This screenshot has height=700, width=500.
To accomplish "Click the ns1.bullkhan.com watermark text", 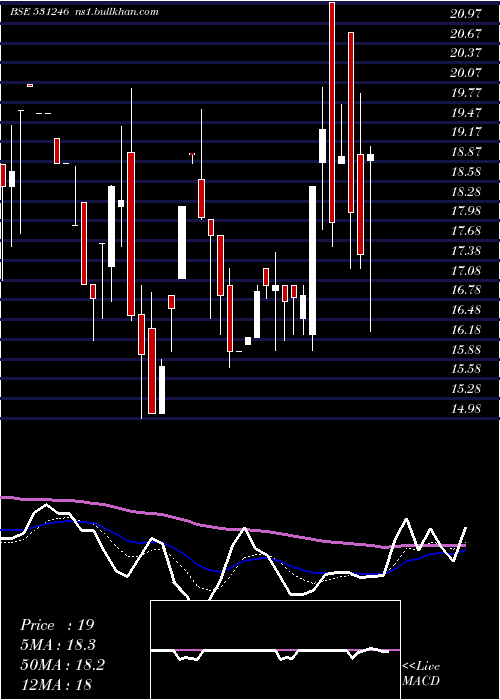I will point(117,12).
